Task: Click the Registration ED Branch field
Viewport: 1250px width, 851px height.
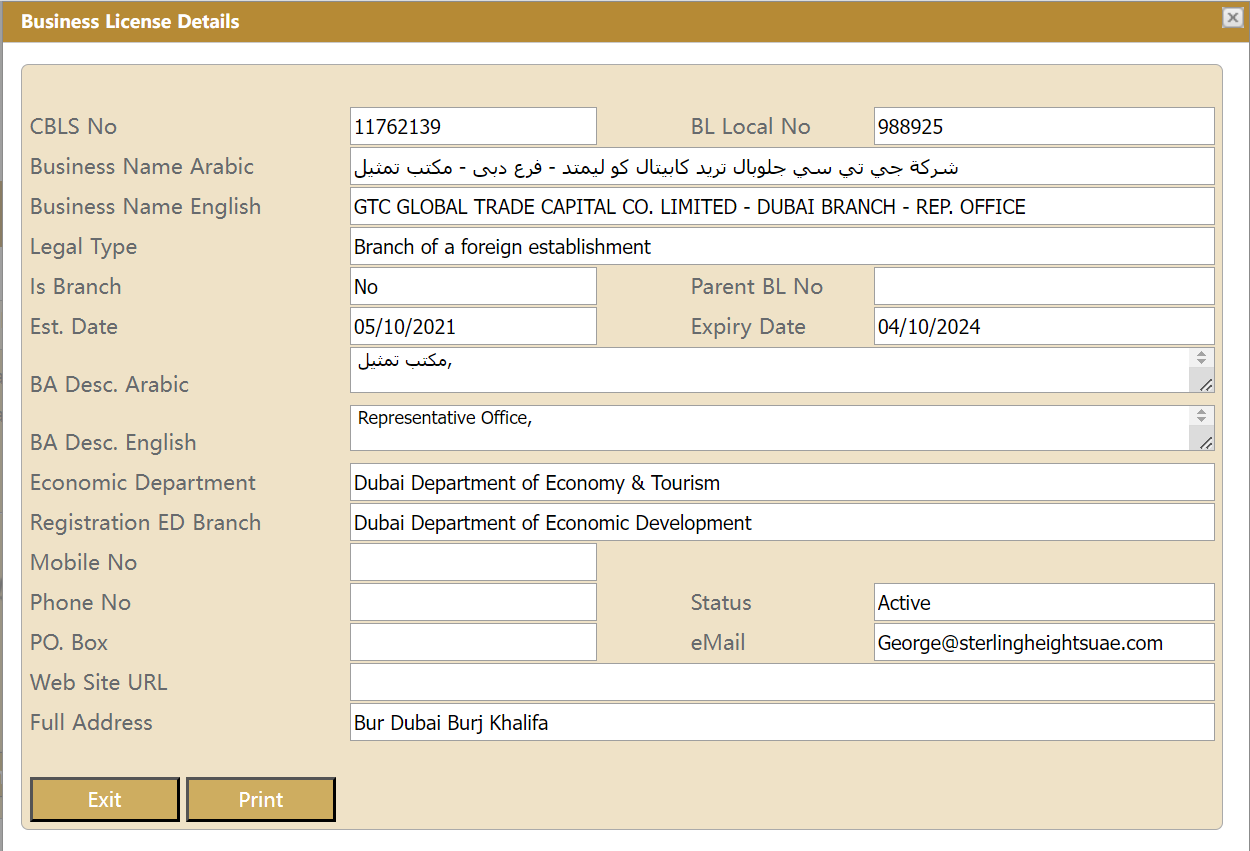Action: pyautogui.click(x=782, y=522)
